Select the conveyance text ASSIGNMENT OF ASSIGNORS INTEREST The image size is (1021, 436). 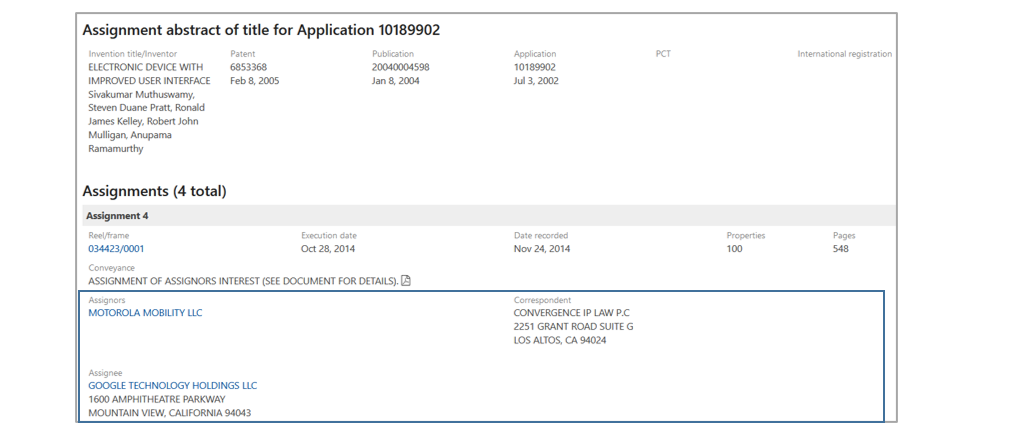coord(244,281)
